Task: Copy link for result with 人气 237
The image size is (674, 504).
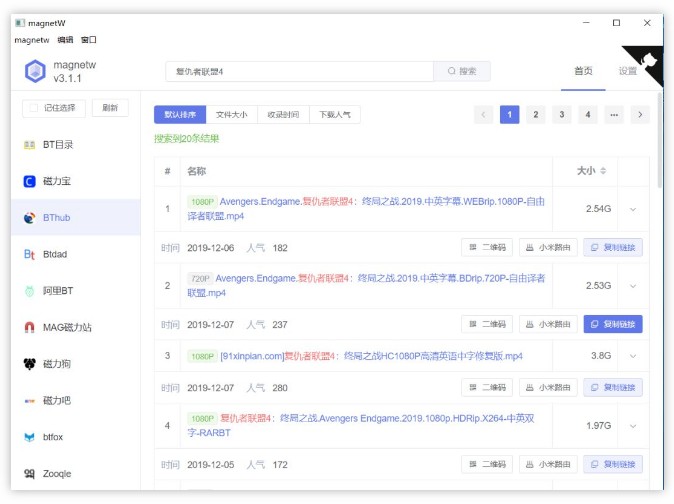Action: (x=613, y=324)
